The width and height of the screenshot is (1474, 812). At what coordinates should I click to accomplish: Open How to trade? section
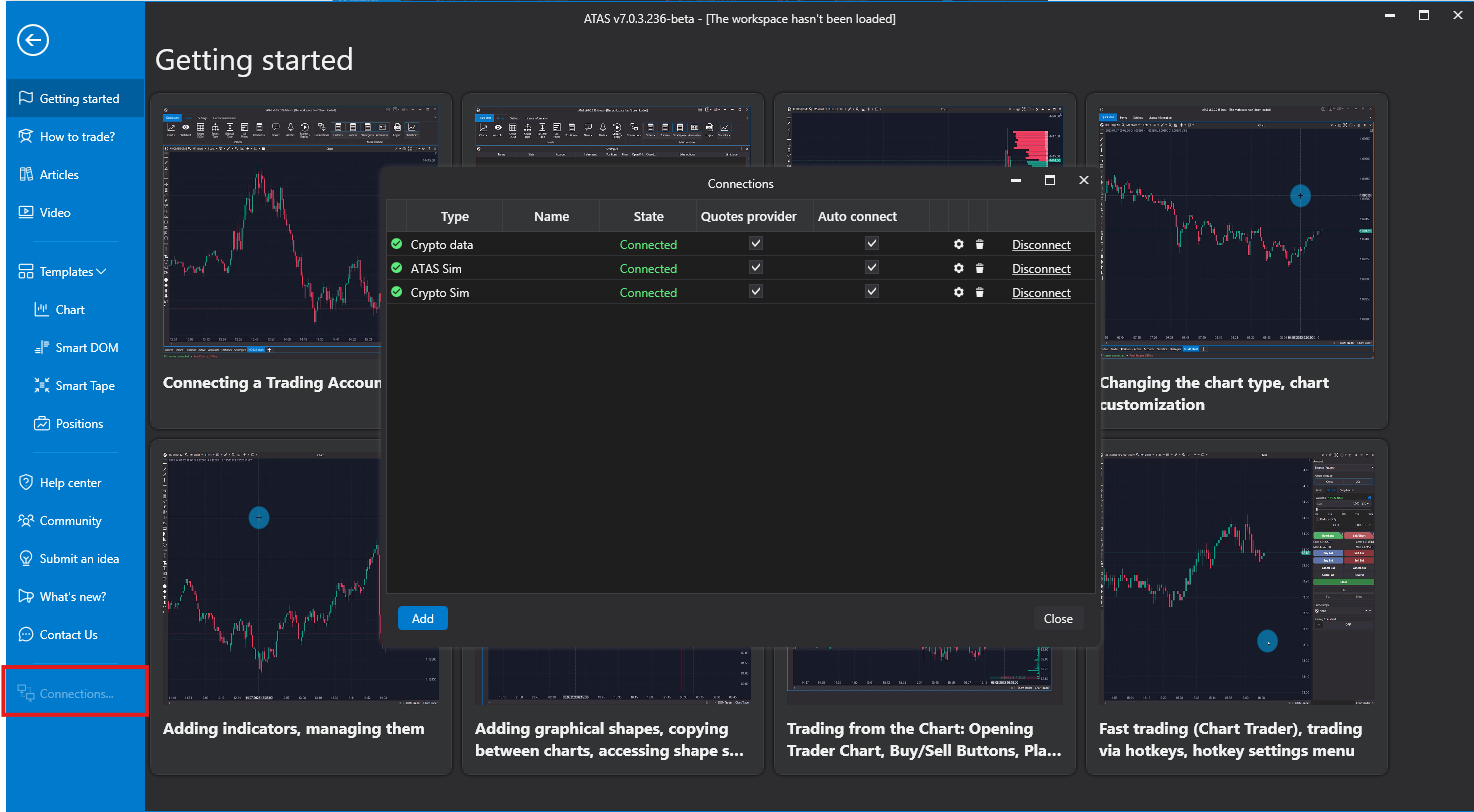pyautogui.click(x=75, y=137)
